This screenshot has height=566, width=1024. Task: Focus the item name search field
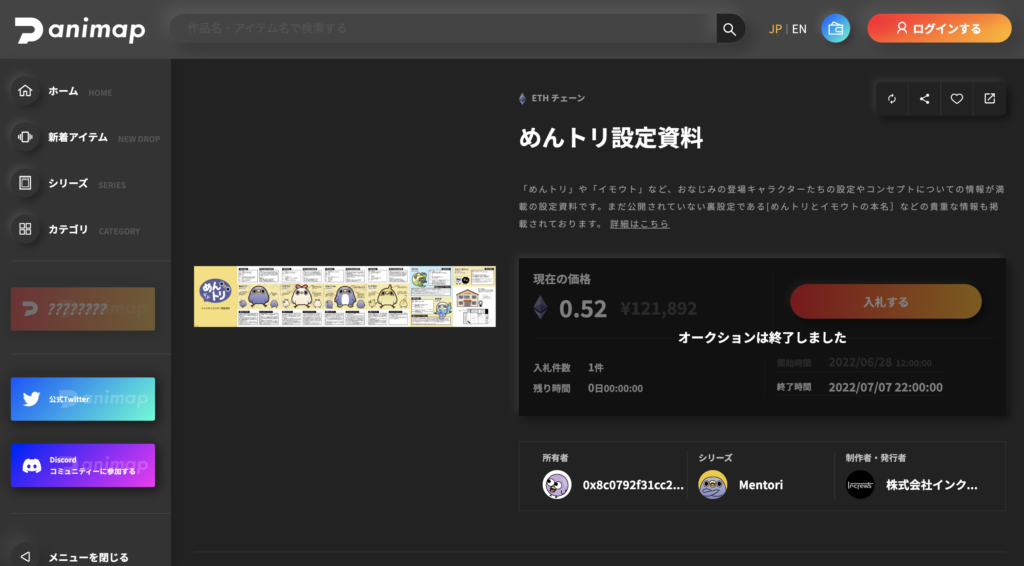point(443,29)
